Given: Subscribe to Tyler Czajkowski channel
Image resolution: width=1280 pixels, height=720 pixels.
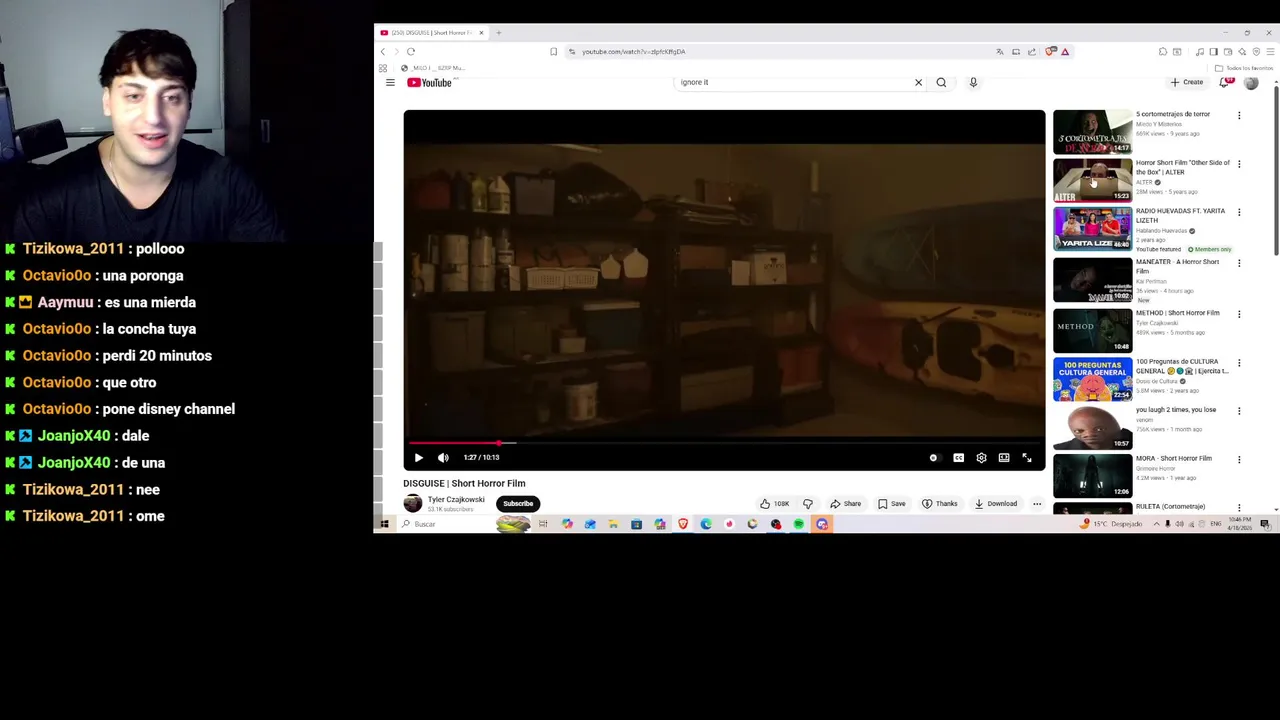Looking at the screenshot, I should pyautogui.click(x=518, y=504).
